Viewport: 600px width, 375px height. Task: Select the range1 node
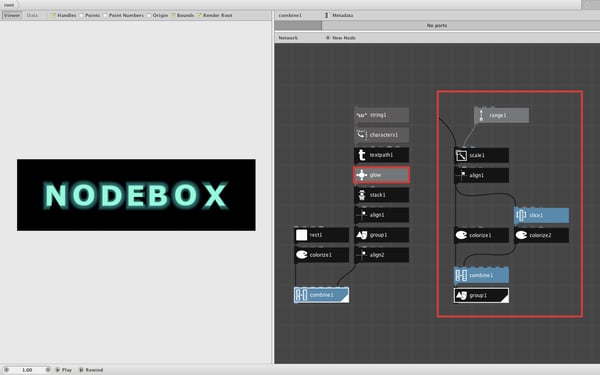click(502, 115)
